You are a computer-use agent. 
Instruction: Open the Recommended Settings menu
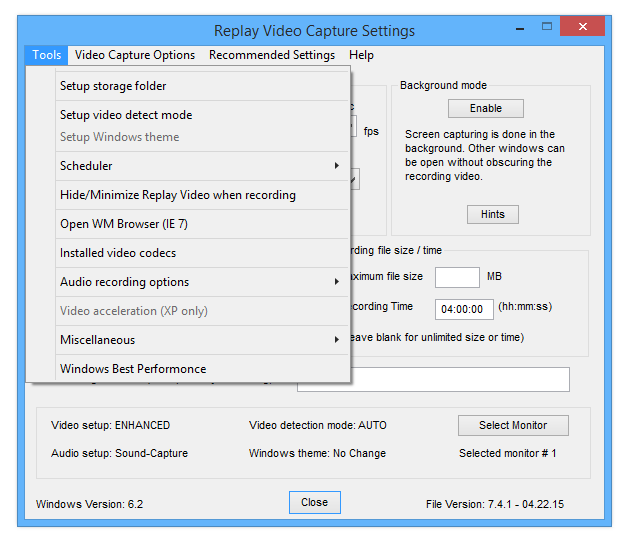(x=272, y=55)
